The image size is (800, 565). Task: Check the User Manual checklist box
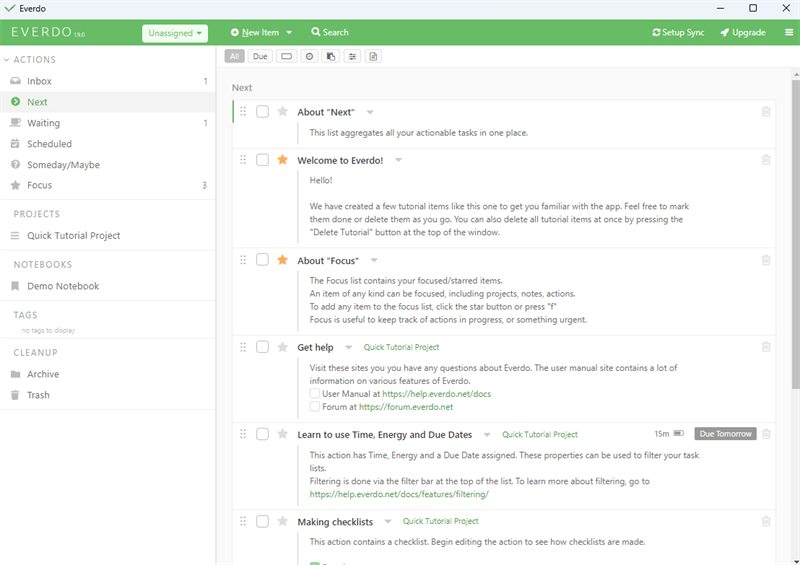click(315, 393)
